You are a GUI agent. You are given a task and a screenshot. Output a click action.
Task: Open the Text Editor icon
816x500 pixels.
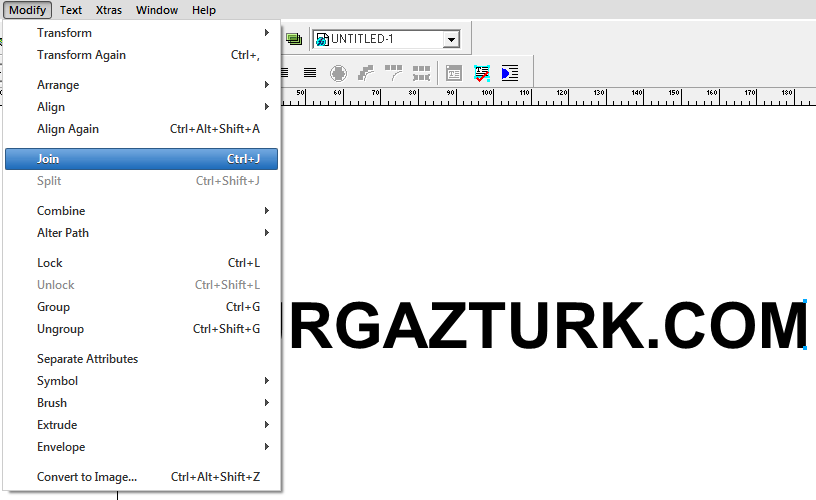point(454,73)
